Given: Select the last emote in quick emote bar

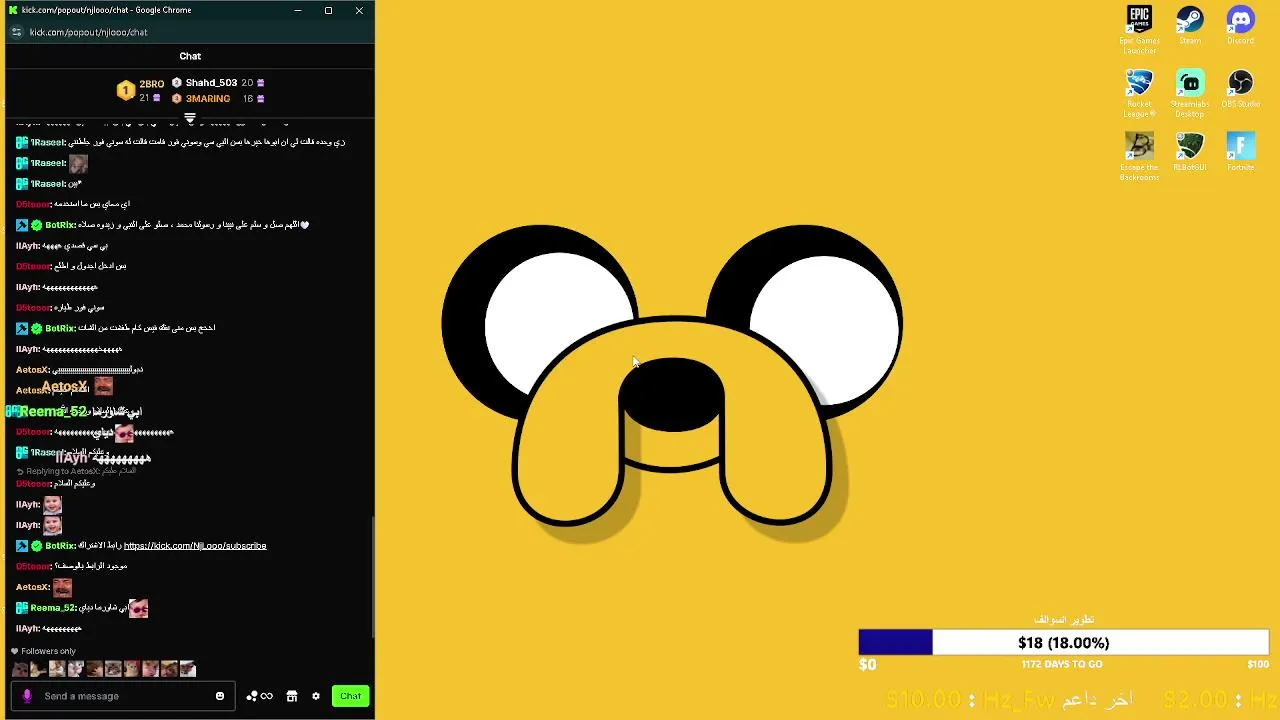Looking at the screenshot, I should 188,669.
